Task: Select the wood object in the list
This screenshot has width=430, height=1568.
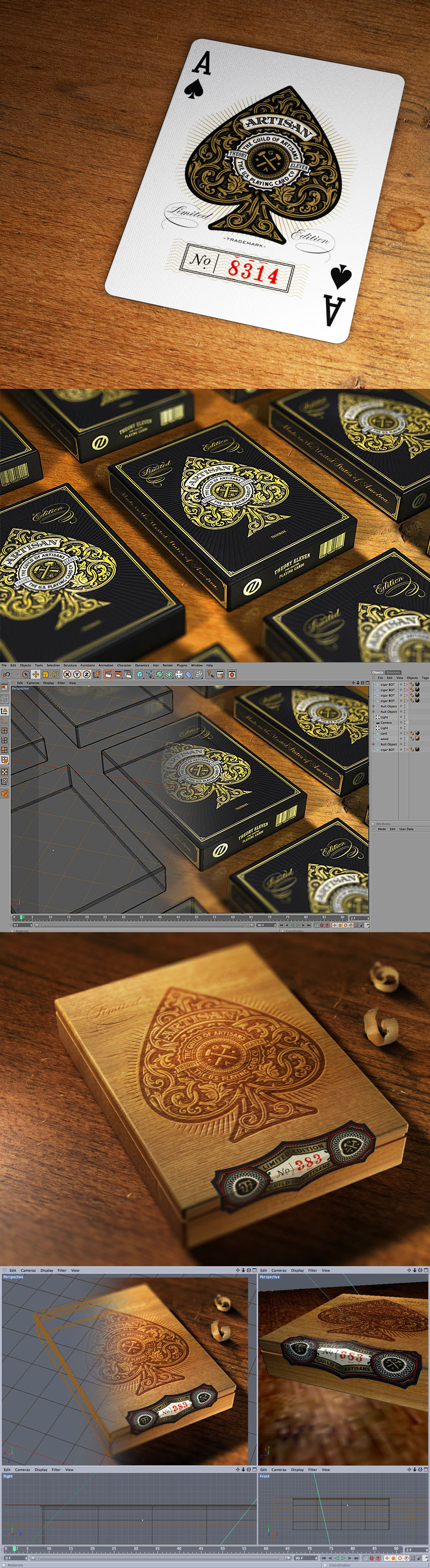Action: pyautogui.click(x=384, y=740)
